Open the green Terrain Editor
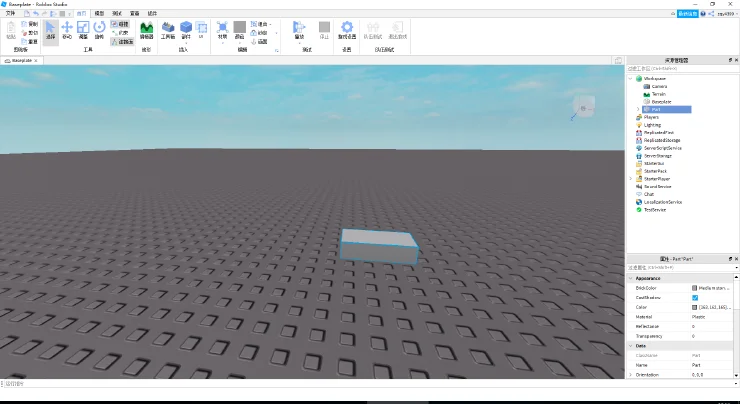Screen dimensions: 740x404 click(x=146, y=31)
